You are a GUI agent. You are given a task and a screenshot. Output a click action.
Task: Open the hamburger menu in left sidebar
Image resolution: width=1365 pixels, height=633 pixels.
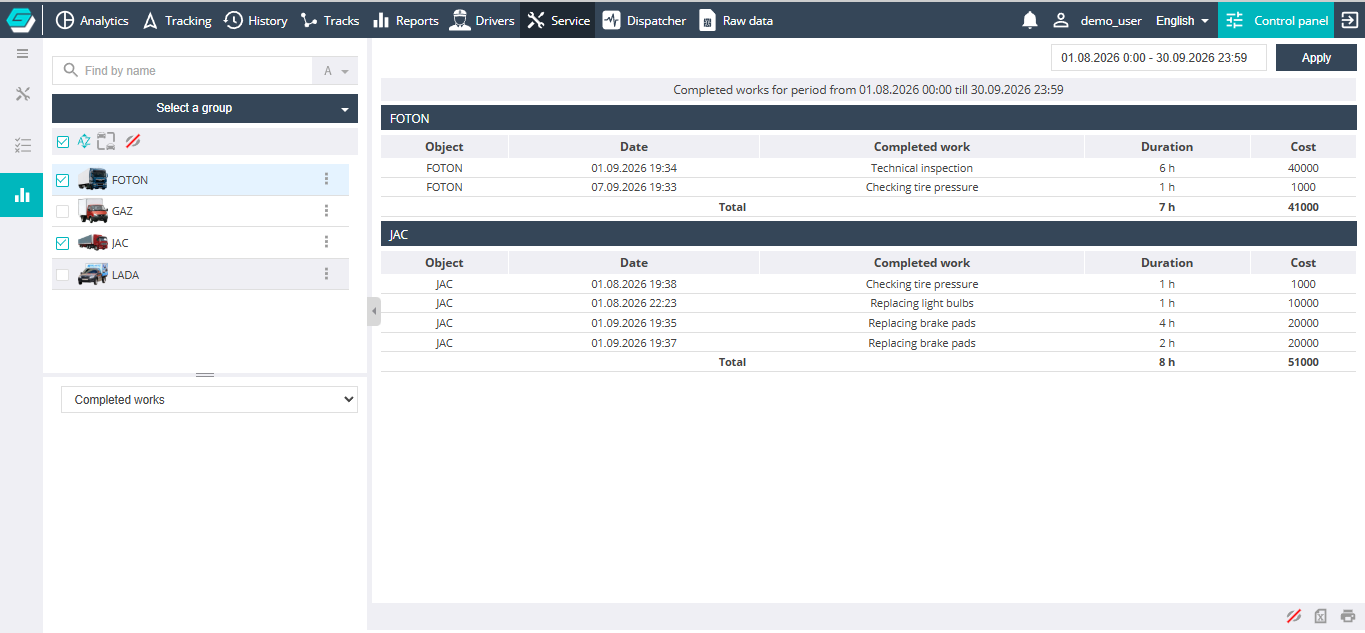(22, 53)
